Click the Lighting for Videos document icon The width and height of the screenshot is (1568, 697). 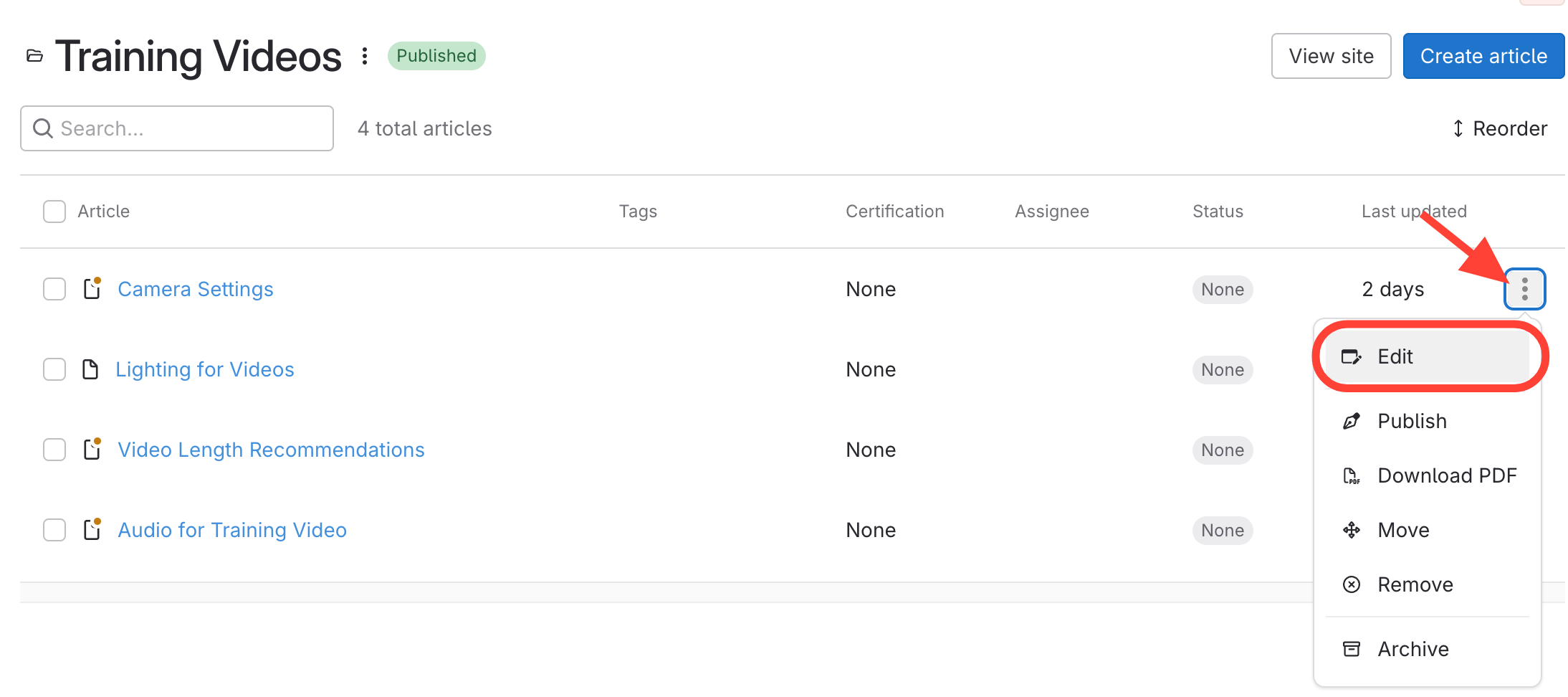tap(90, 369)
